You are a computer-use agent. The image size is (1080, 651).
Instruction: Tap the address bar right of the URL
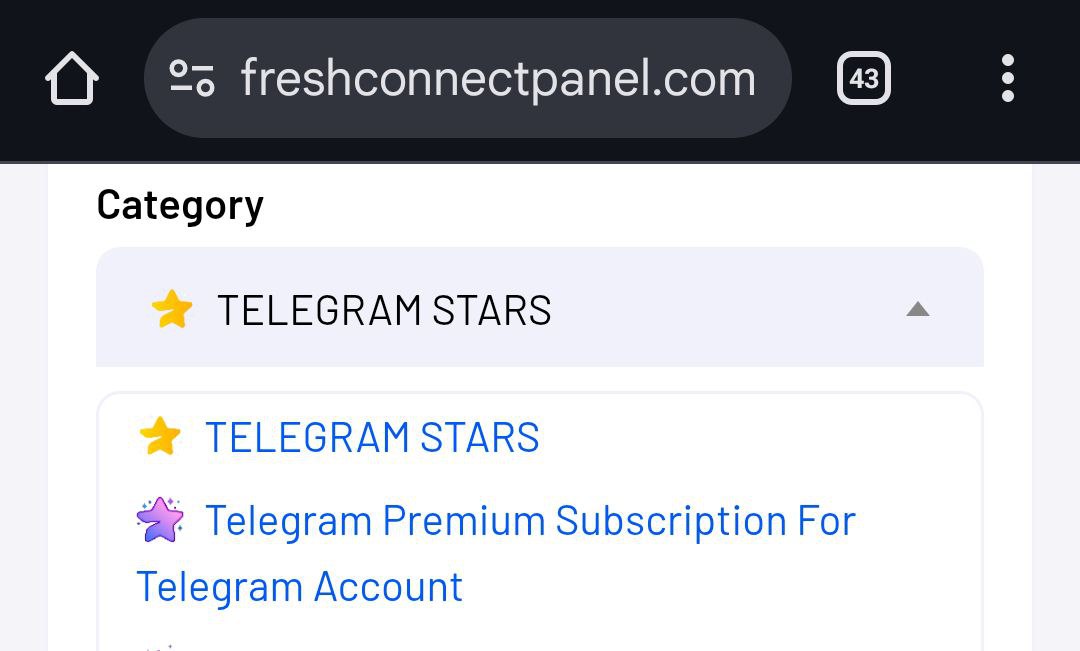pyautogui.click(x=773, y=78)
